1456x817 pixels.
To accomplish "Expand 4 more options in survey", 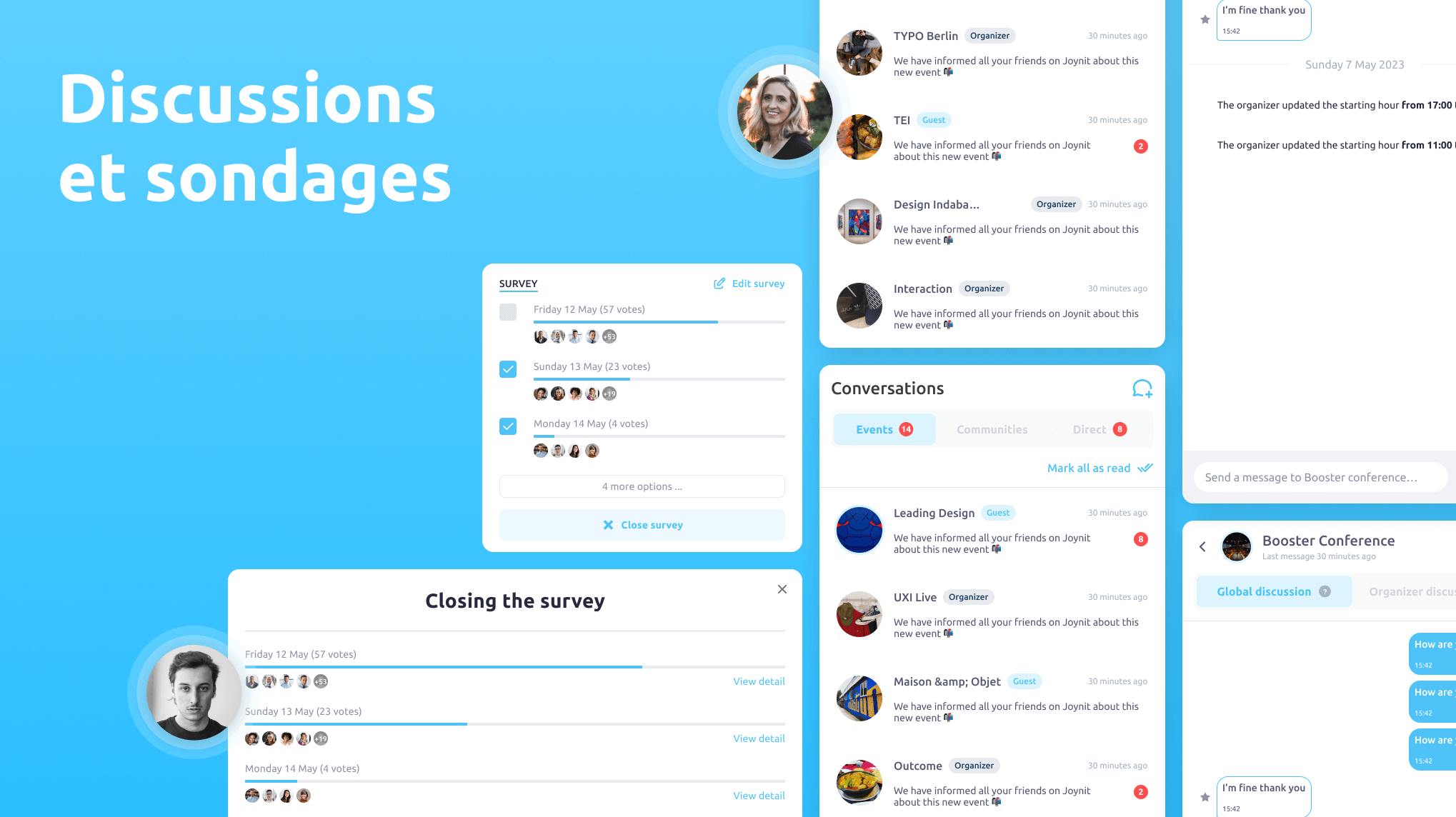I will pos(641,486).
